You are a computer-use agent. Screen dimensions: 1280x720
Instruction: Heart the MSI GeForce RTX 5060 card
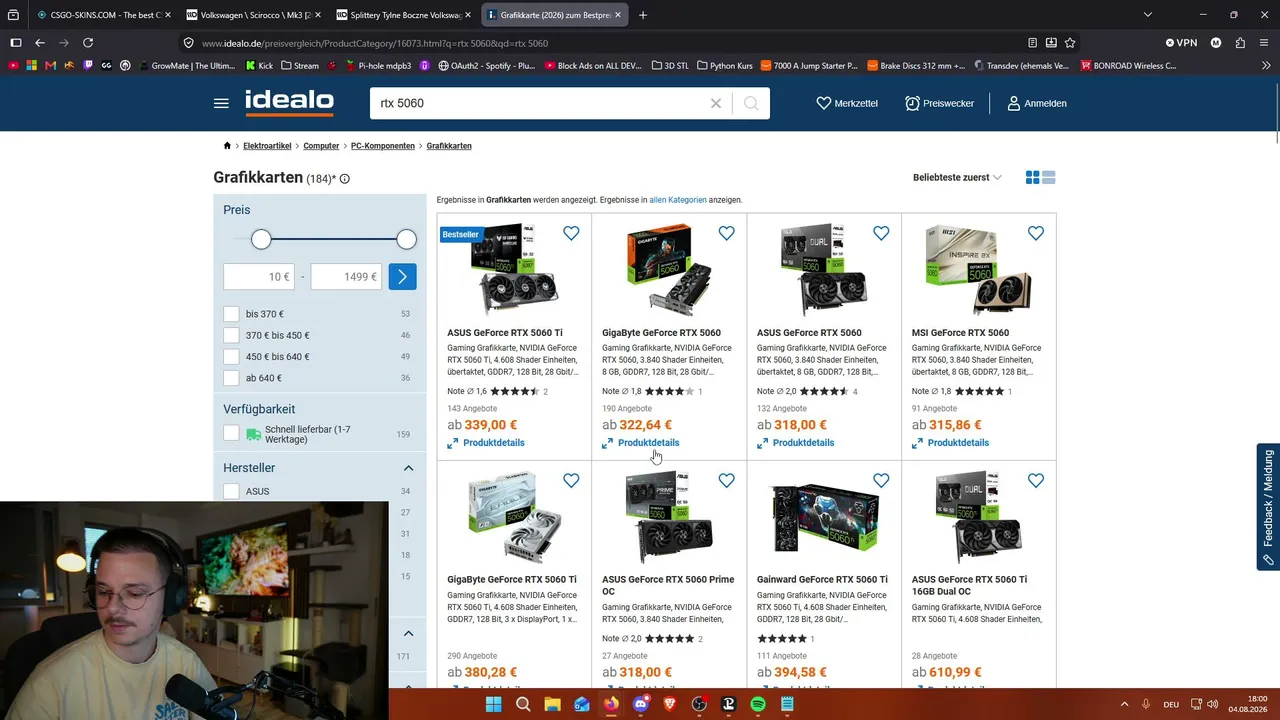[1036, 233]
